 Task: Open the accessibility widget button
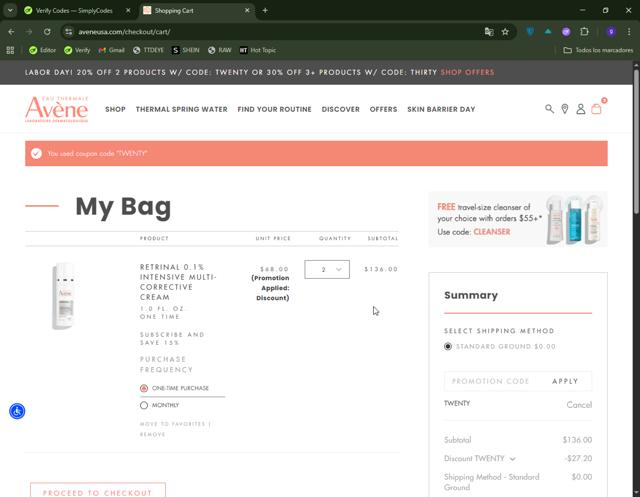17,411
